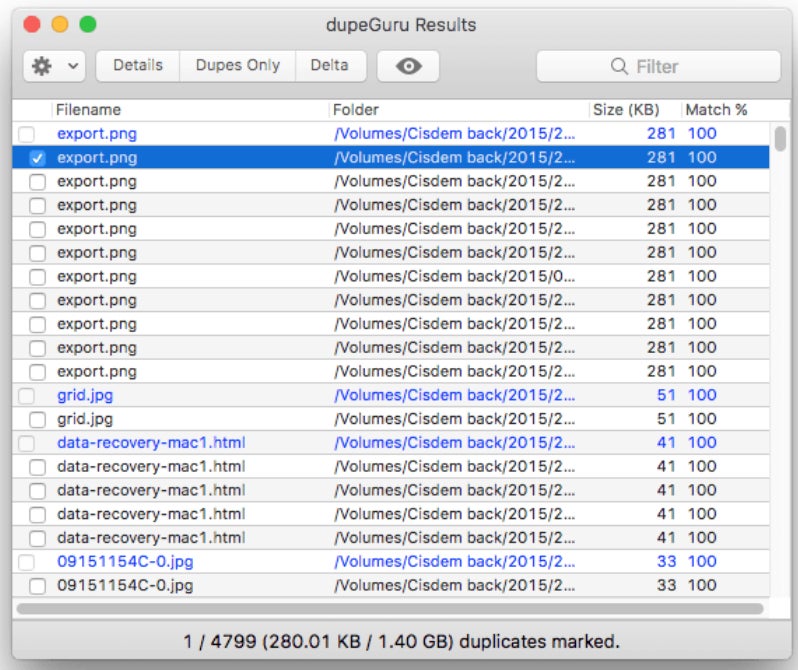Click match 100 in highlighted export.png row
The image size is (798, 670).
click(702, 157)
